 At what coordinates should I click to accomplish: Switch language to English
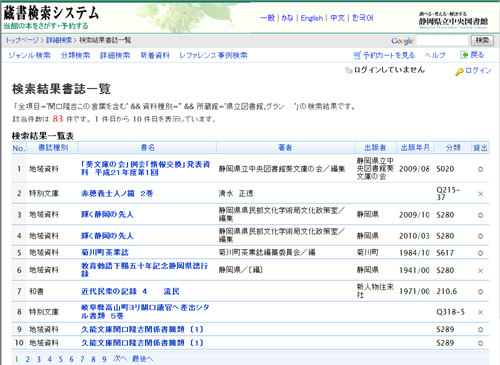pos(312,18)
